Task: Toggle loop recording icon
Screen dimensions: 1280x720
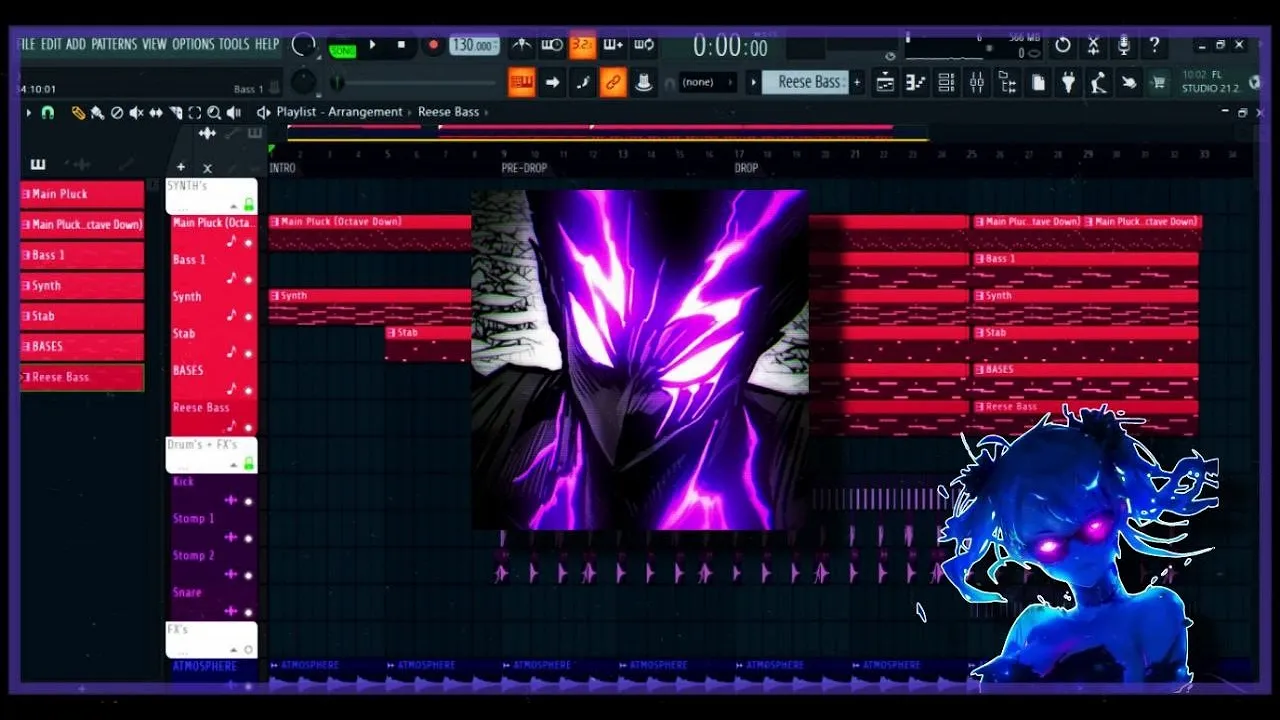Action: [x=644, y=45]
